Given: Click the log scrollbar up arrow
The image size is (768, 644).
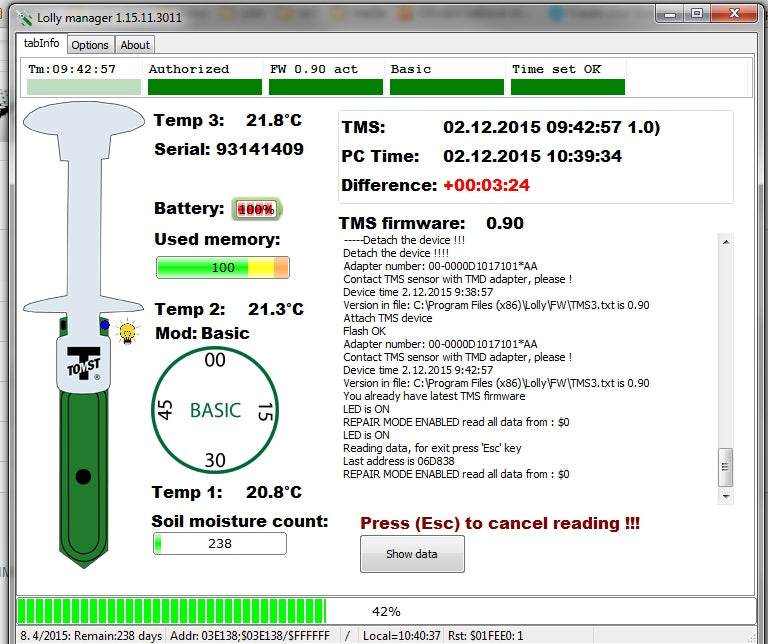Looking at the screenshot, I should pos(726,242).
